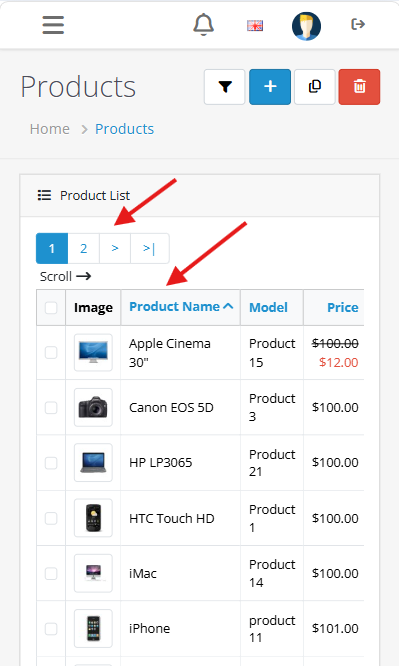Open the user profile avatar
399x666 pixels.
[306, 25]
